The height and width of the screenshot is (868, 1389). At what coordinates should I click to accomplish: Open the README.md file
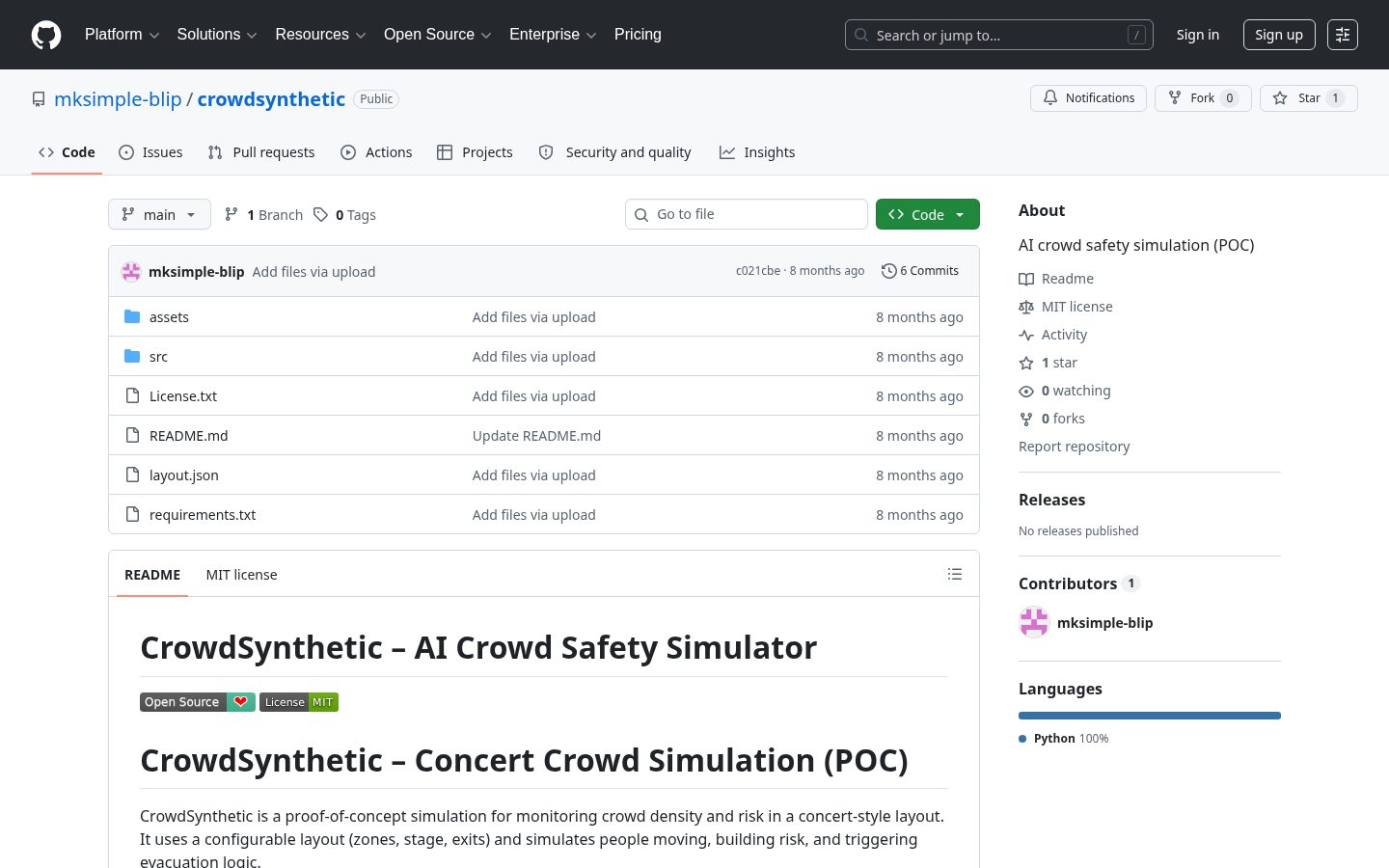pyautogui.click(x=189, y=436)
